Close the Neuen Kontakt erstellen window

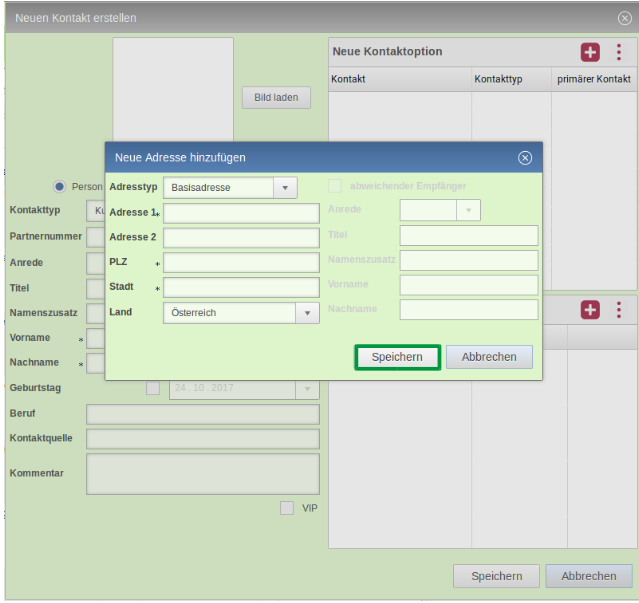coord(624,18)
